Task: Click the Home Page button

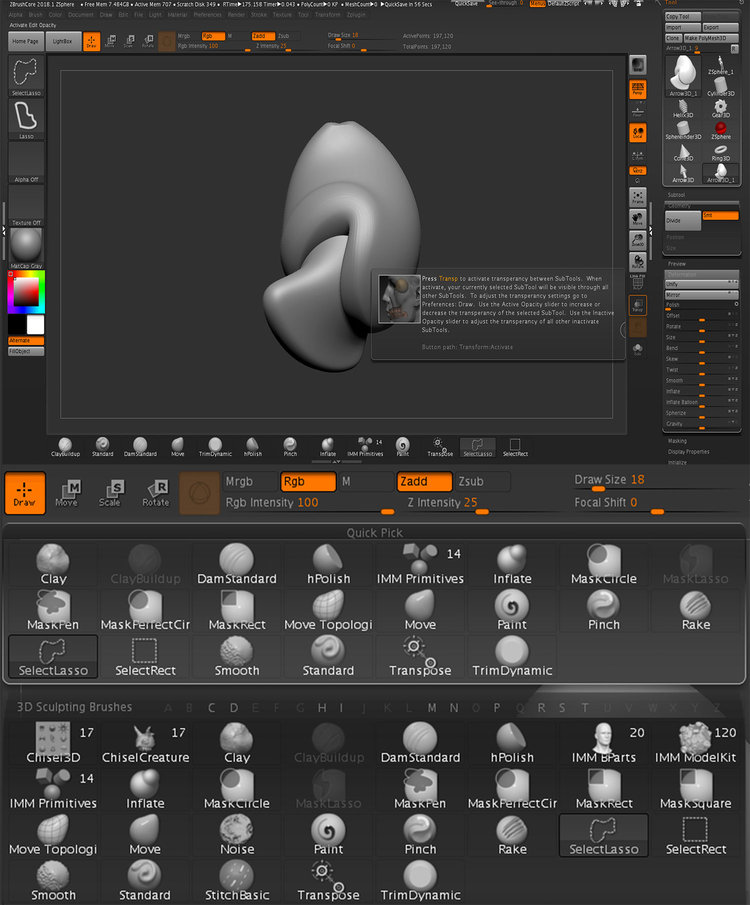Action: tap(26, 42)
